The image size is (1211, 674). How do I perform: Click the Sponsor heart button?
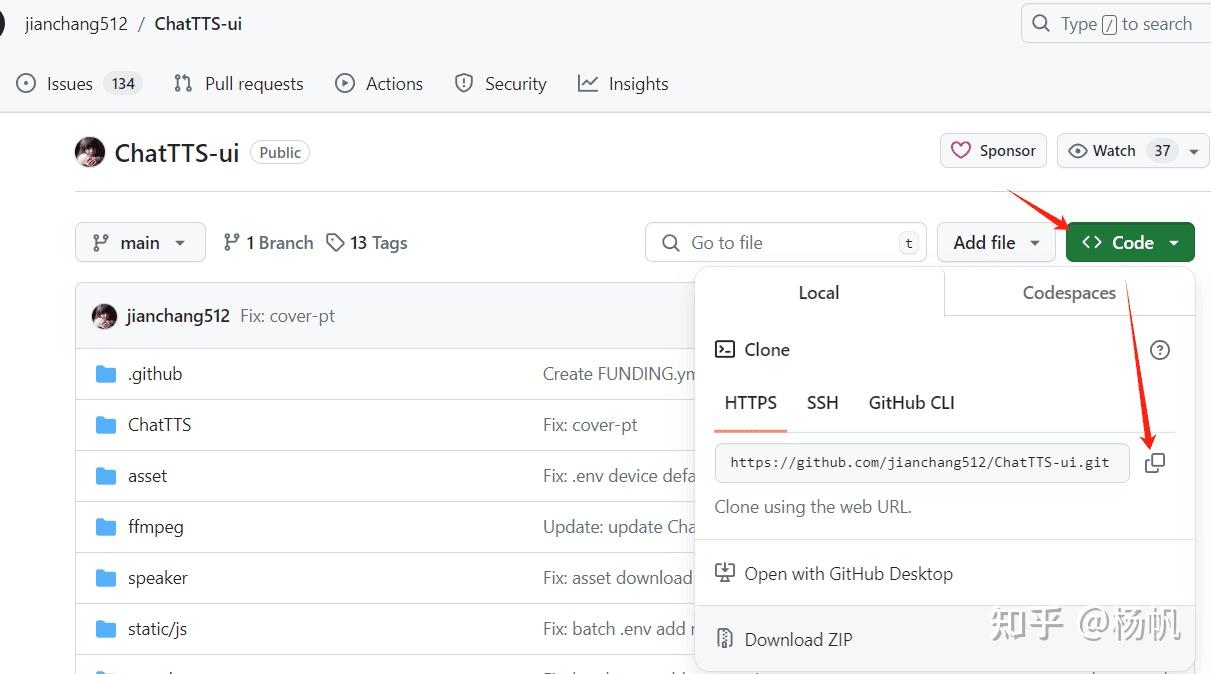pyautogui.click(x=993, y=151)
